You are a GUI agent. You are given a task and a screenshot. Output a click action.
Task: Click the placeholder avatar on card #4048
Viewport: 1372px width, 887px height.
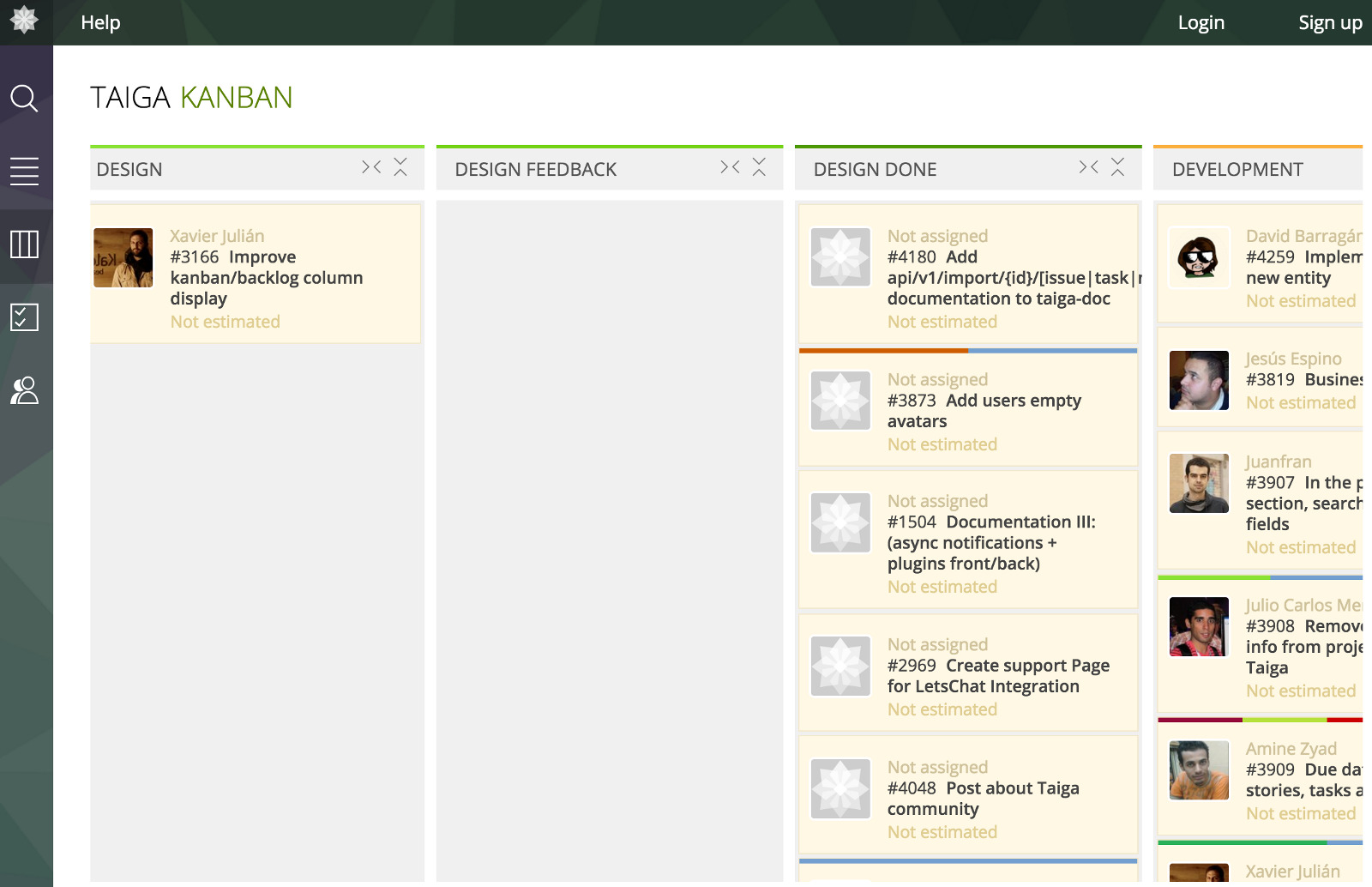[840, 788]
